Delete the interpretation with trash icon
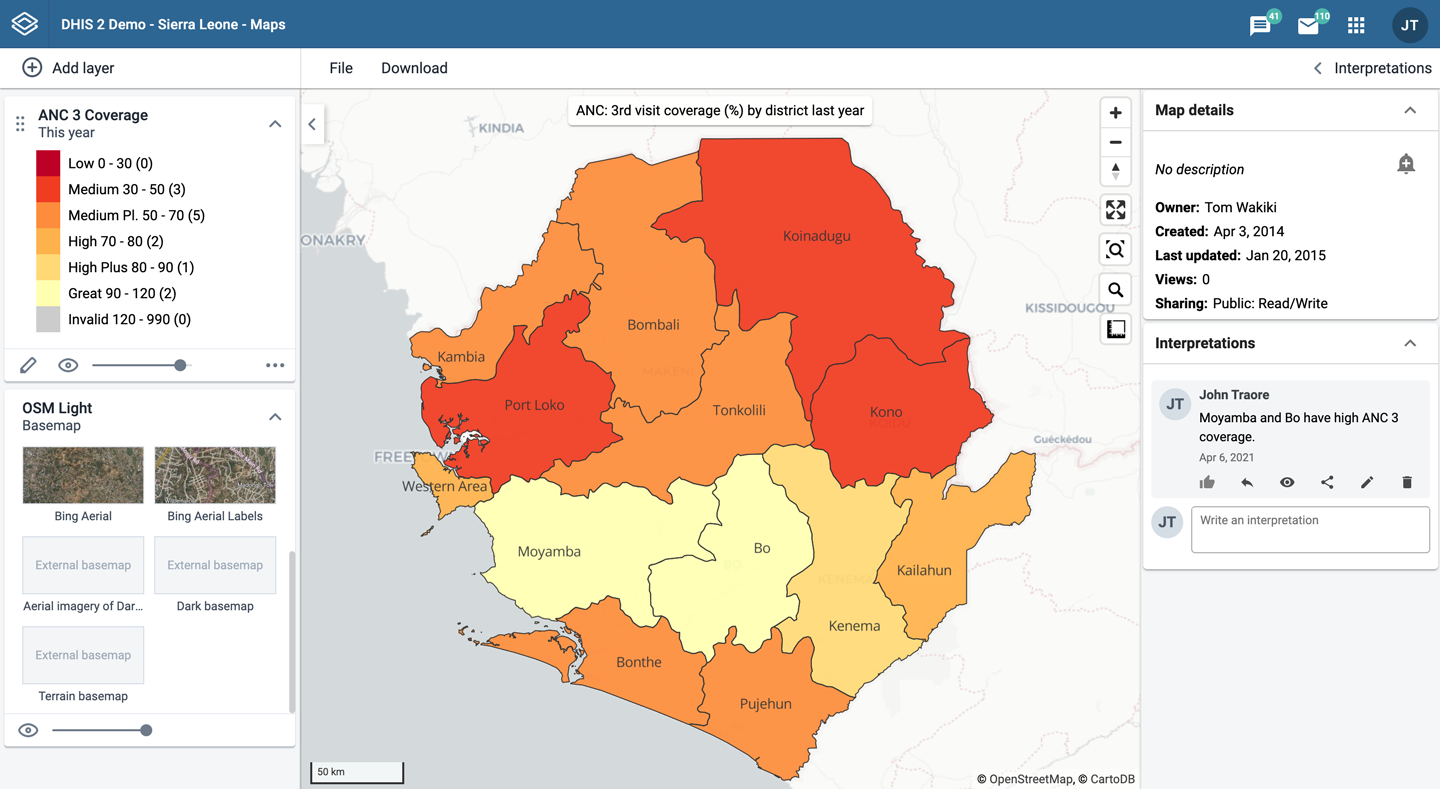 [1407, 482]
